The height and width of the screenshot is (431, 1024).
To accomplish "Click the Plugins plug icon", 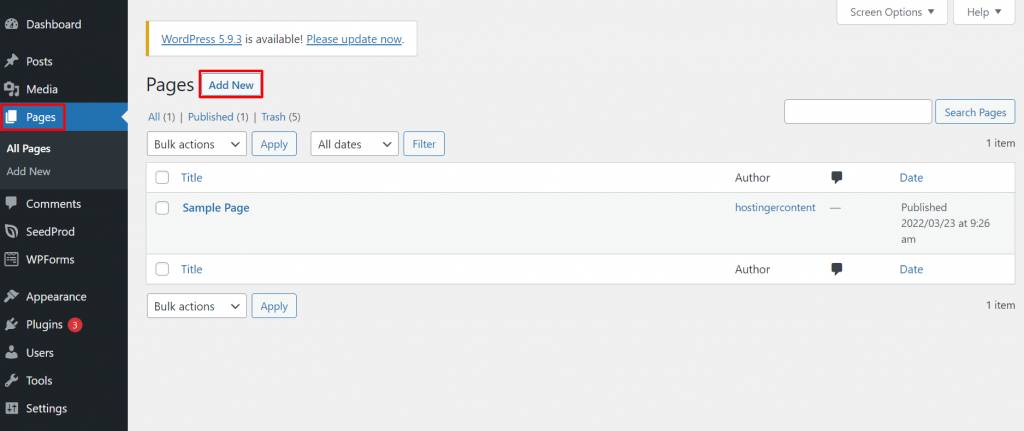I will tap(12, 325).
